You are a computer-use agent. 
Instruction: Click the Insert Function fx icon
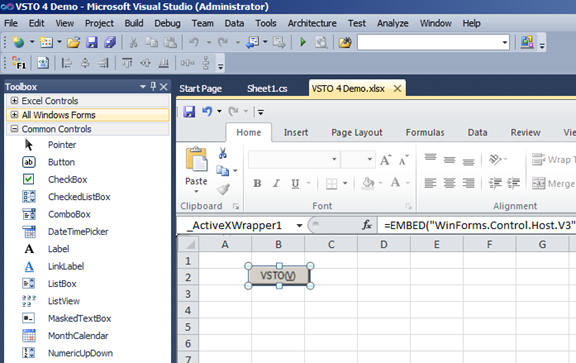[x=367, y=225]
